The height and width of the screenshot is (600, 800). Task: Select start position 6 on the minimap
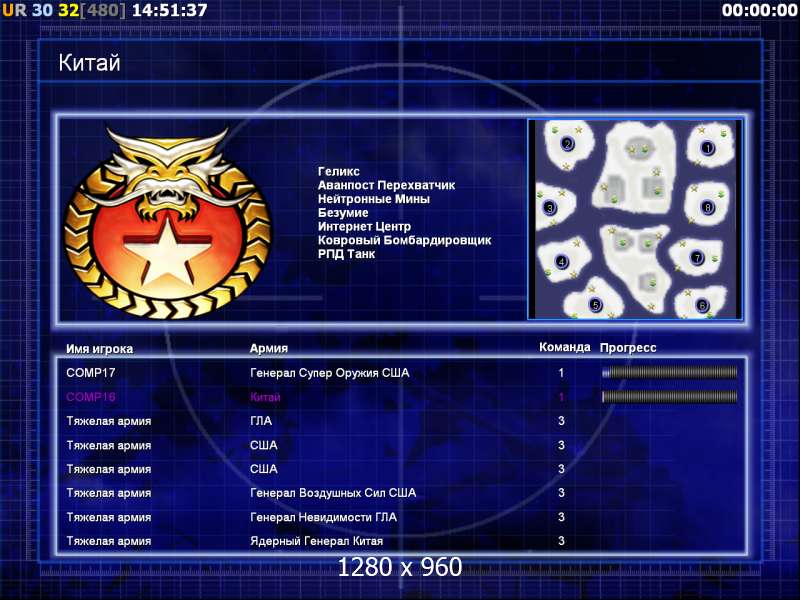click(702, 306)
